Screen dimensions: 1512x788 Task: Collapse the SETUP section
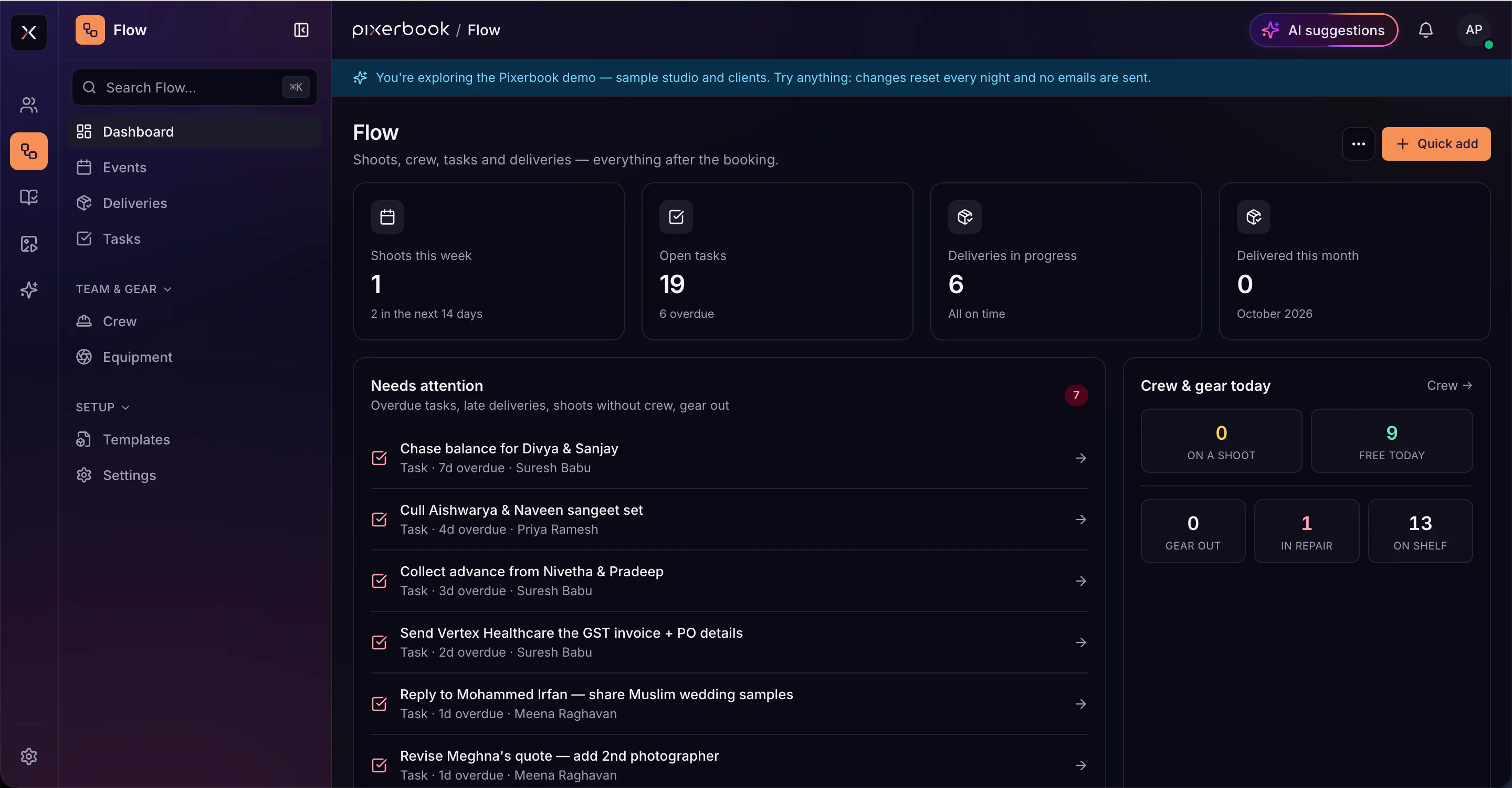(103, 407)
